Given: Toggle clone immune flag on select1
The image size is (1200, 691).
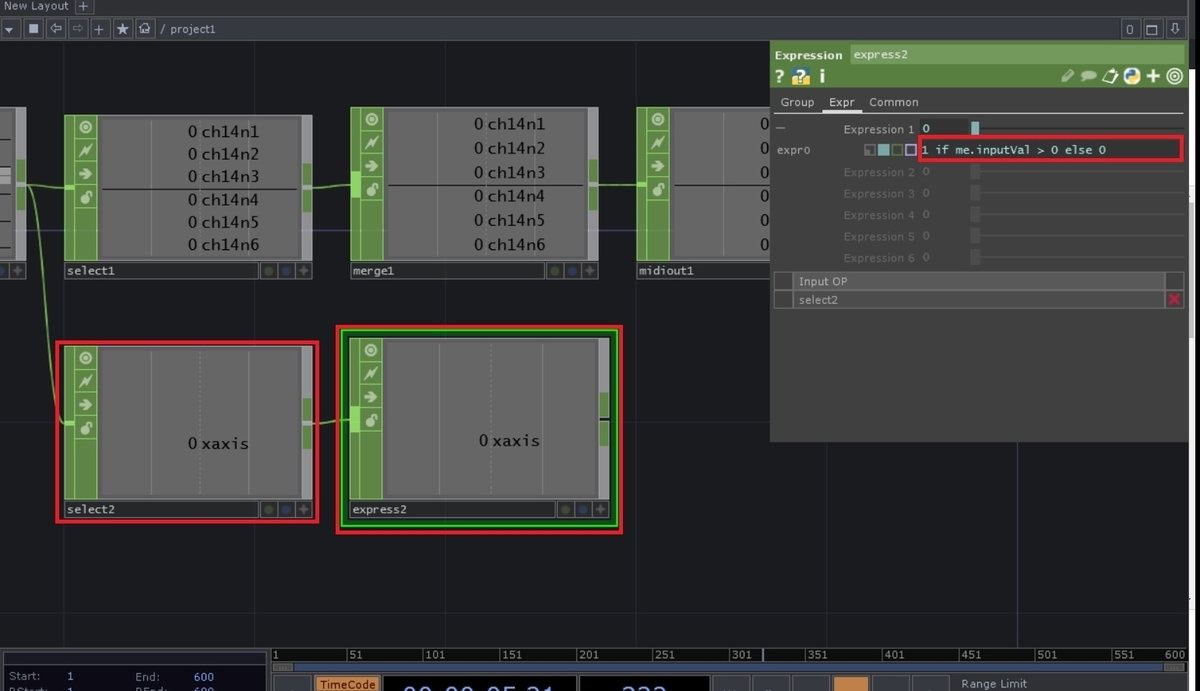Looking at the screenshot, I should click(86, 150).
